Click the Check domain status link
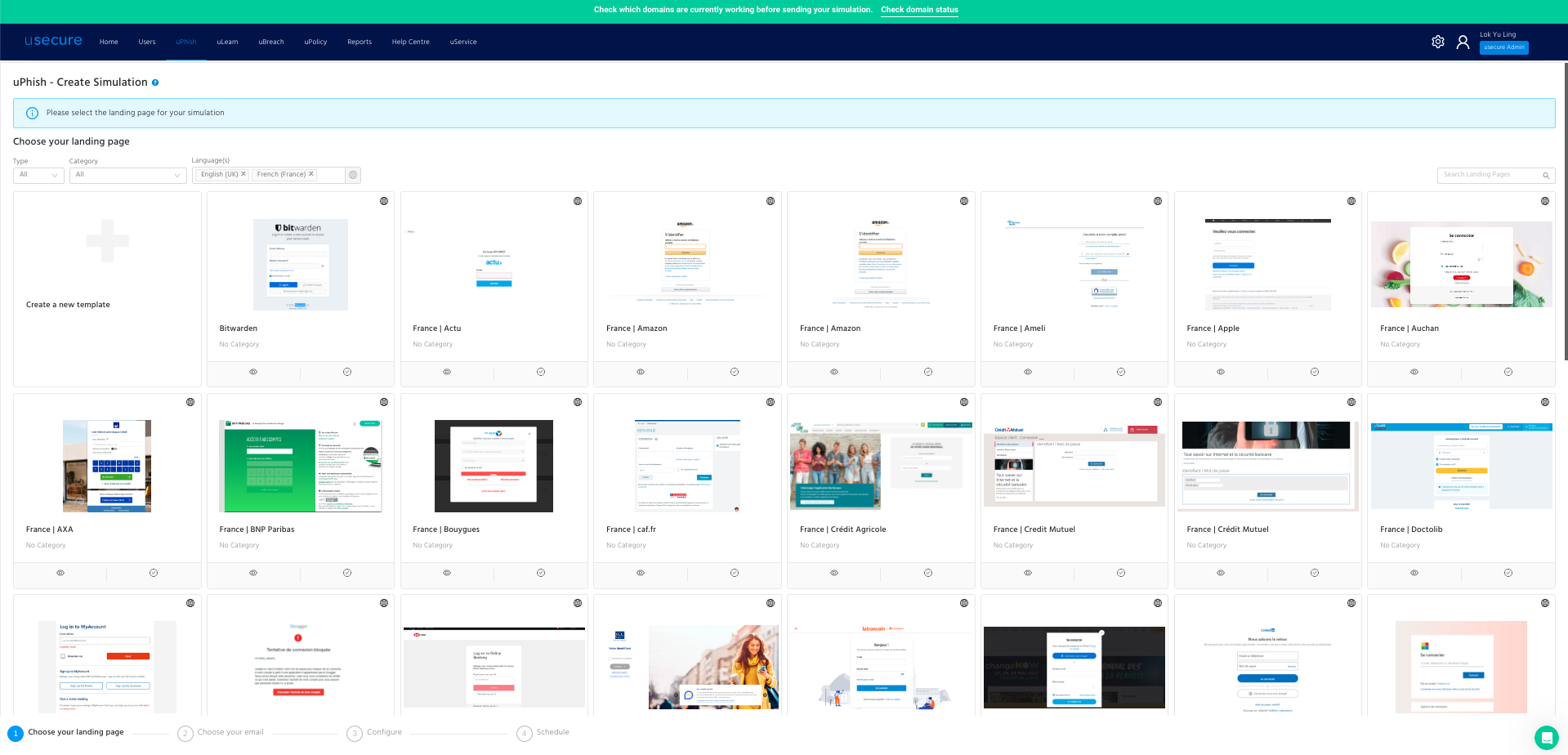 pos(919,10)
